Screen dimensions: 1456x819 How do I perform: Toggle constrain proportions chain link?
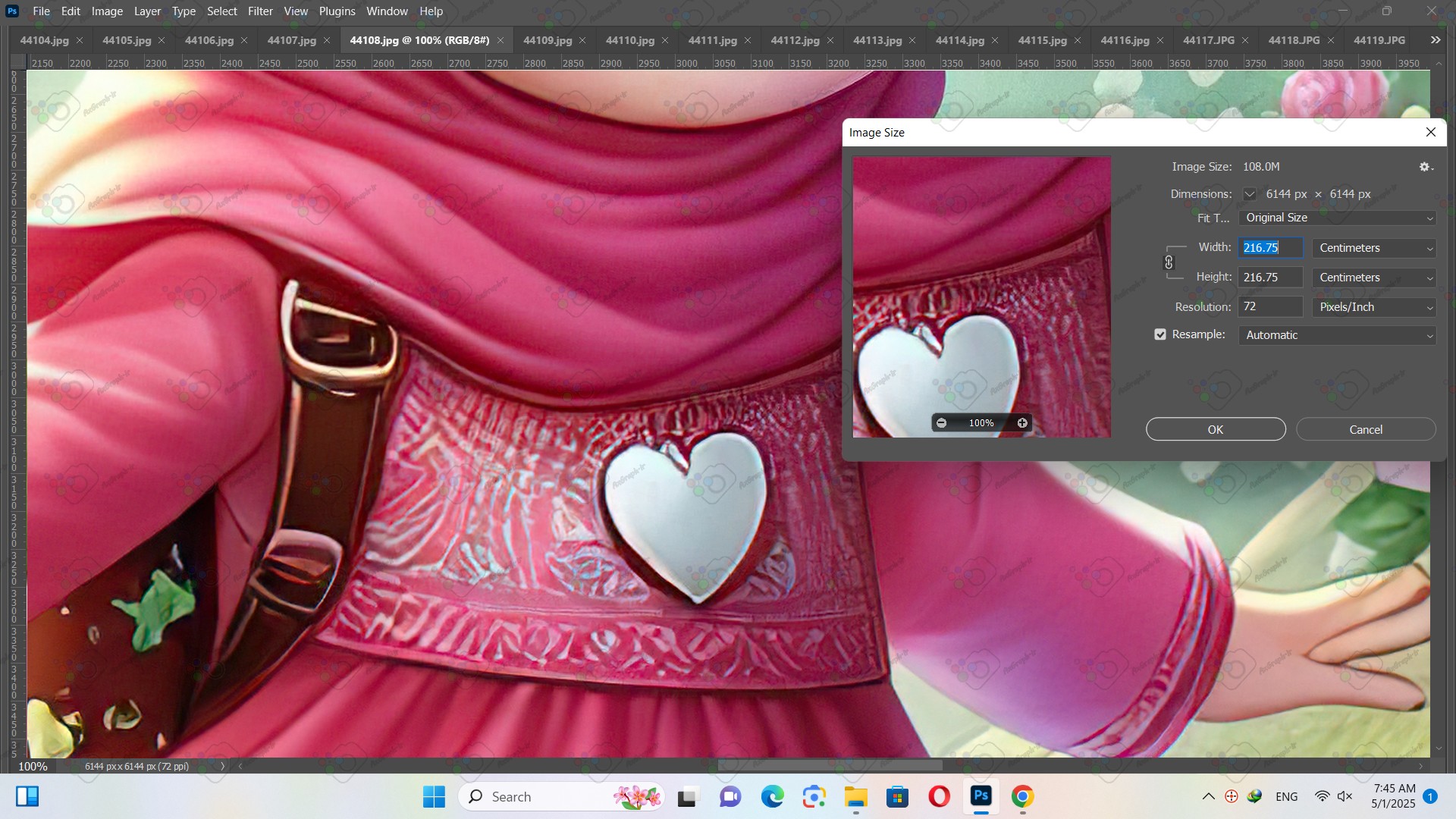(x=1169, y=262)
